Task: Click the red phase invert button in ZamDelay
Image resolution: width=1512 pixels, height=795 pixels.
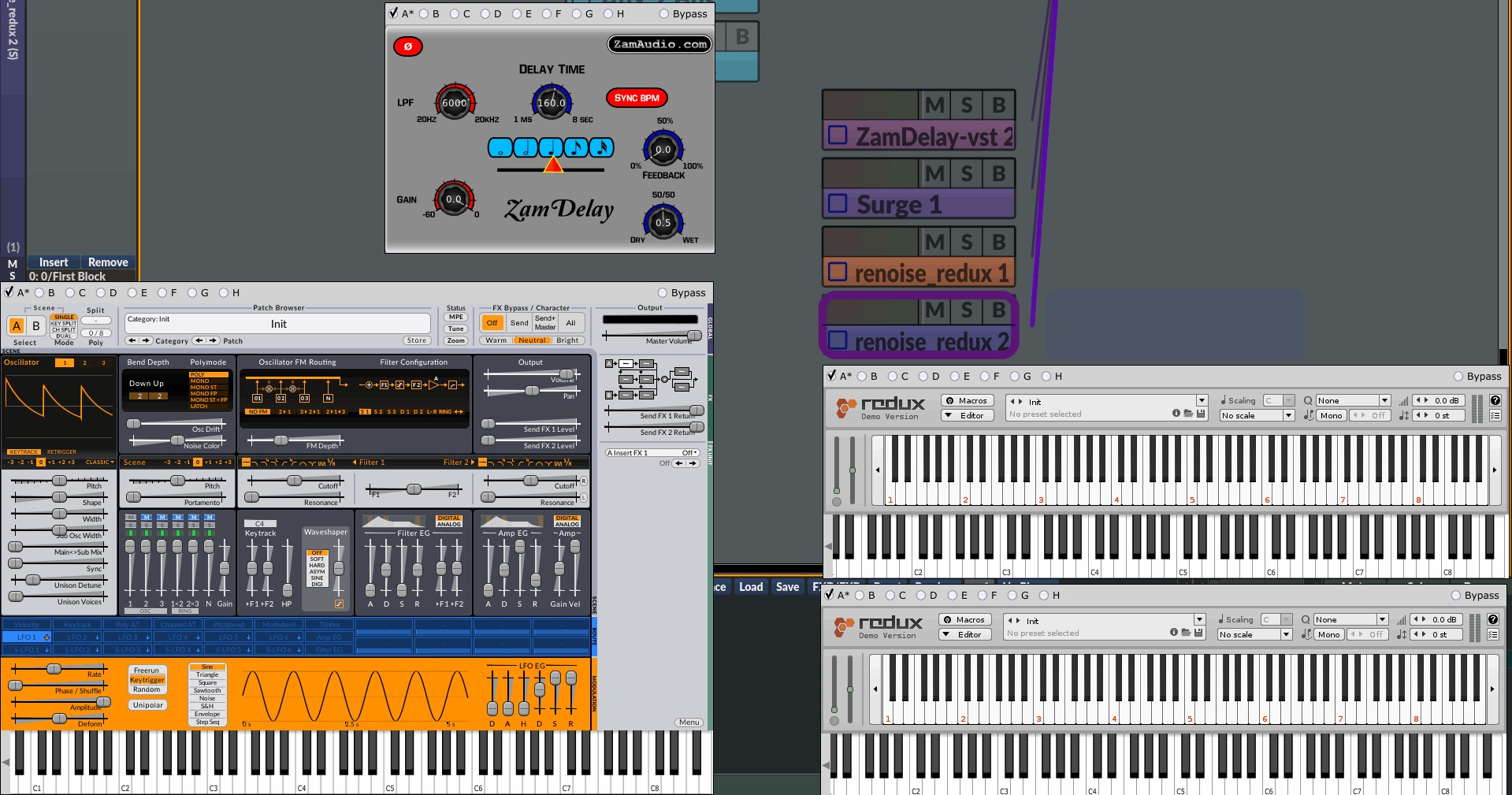Action: 407,46
